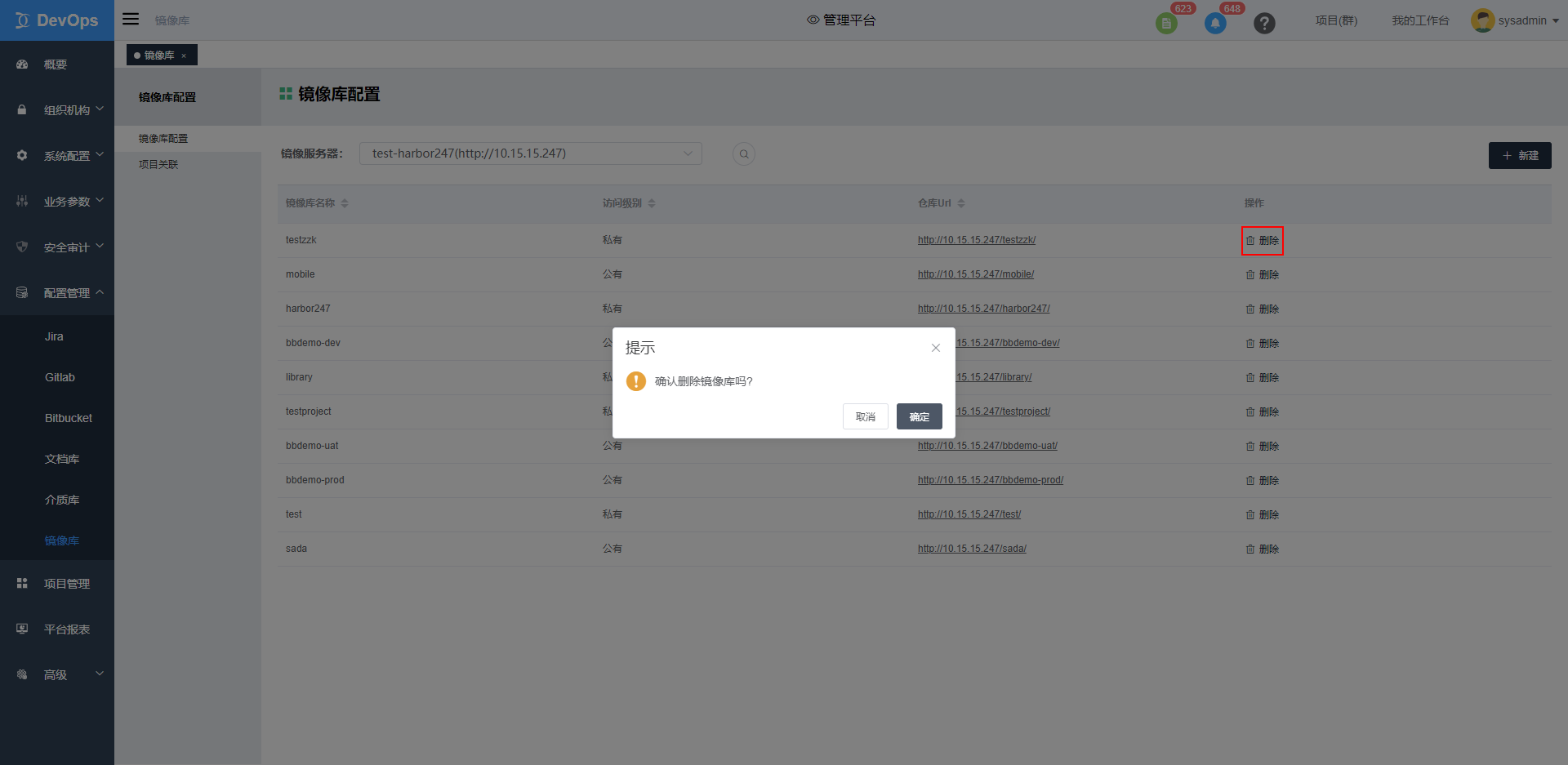This screenshot has width=1568, height=765.
Task: Delete the mobile repository
Action: click(1263, 275)
